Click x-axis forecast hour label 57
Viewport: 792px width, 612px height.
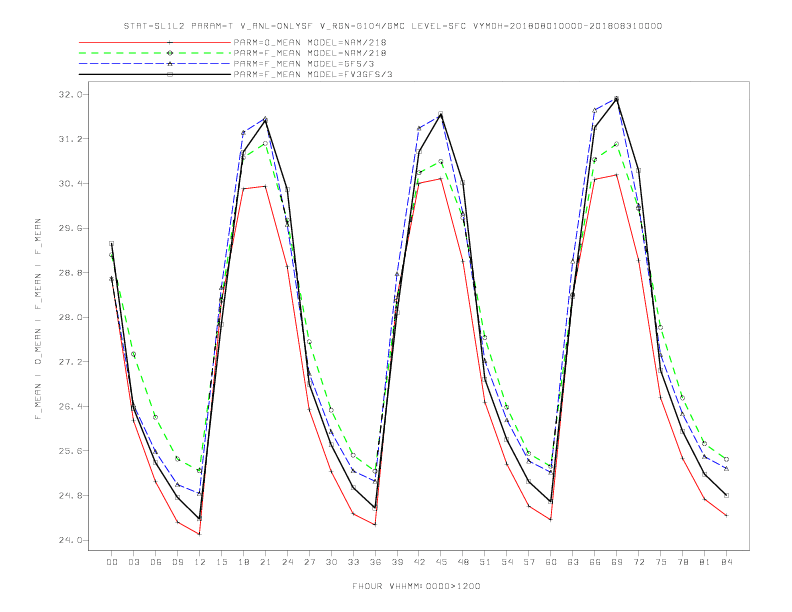(529, 562)
